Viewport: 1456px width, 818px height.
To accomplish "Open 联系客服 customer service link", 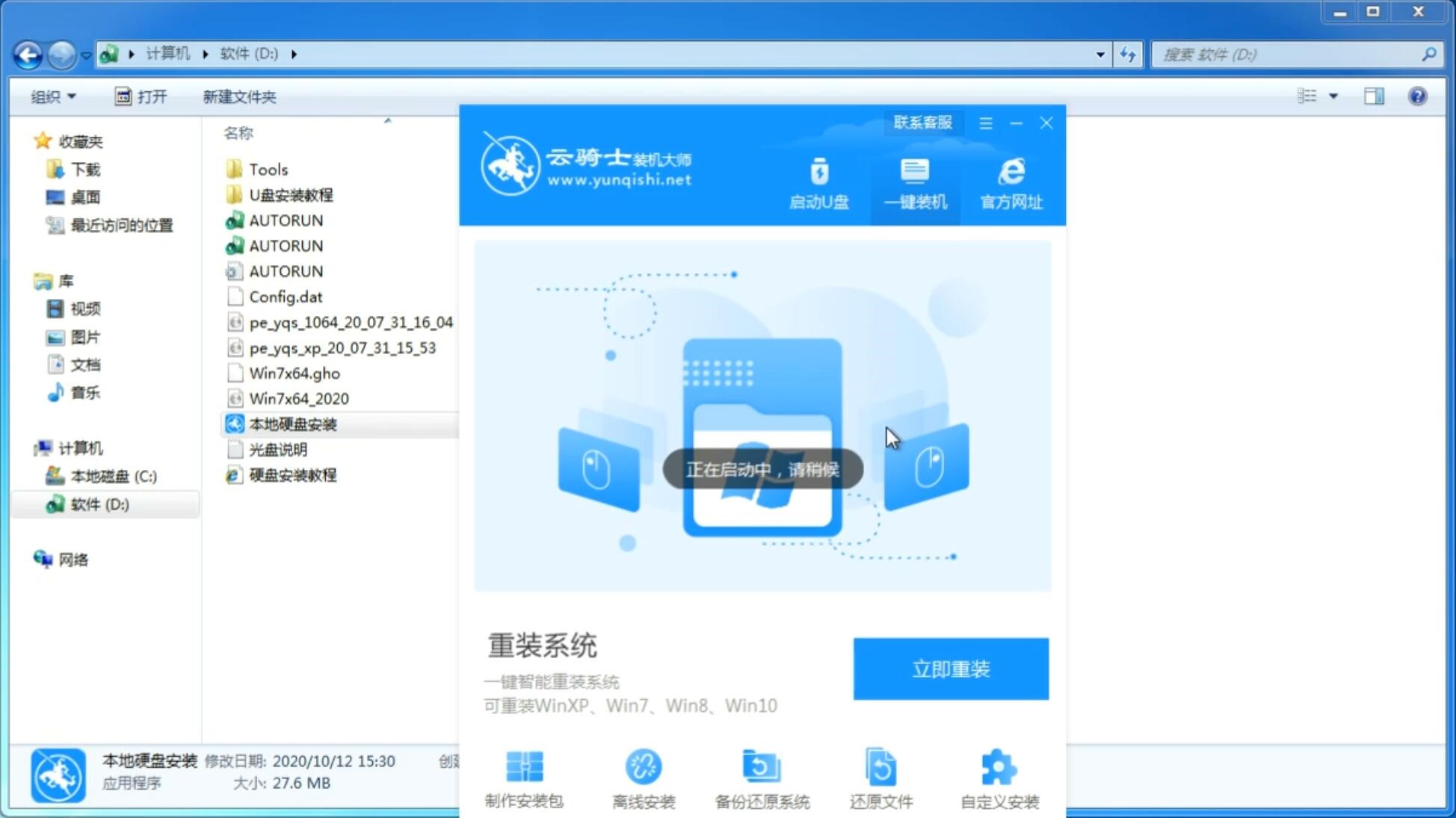I will pos(921,122).
